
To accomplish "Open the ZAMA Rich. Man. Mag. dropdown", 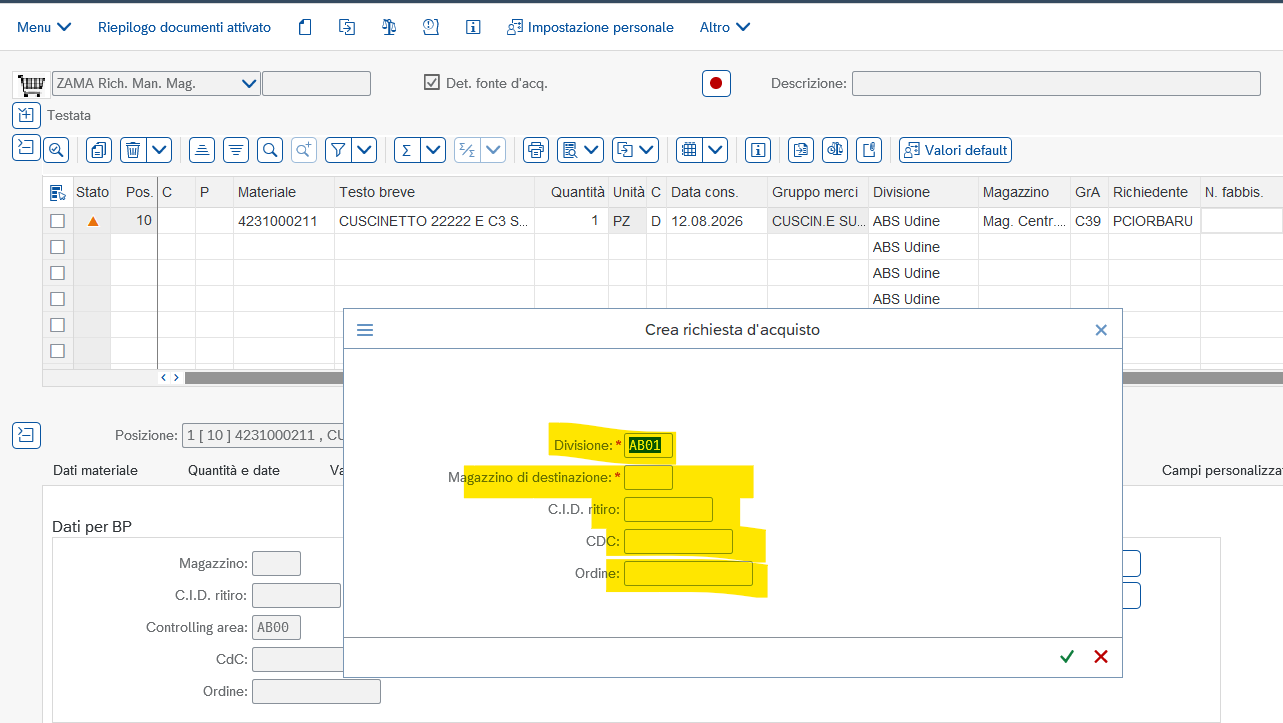I will pyautogui.click(x=156, y=84).
